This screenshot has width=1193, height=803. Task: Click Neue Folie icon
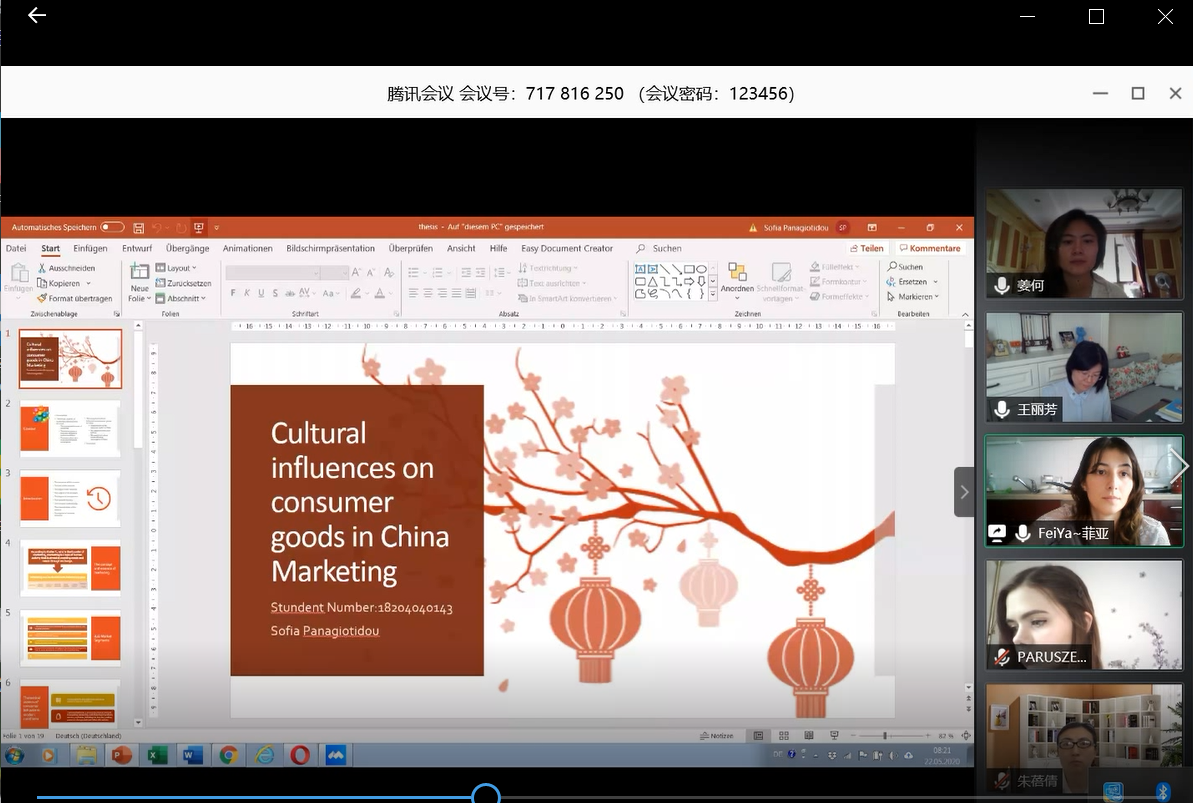click(x=139, y=273)
